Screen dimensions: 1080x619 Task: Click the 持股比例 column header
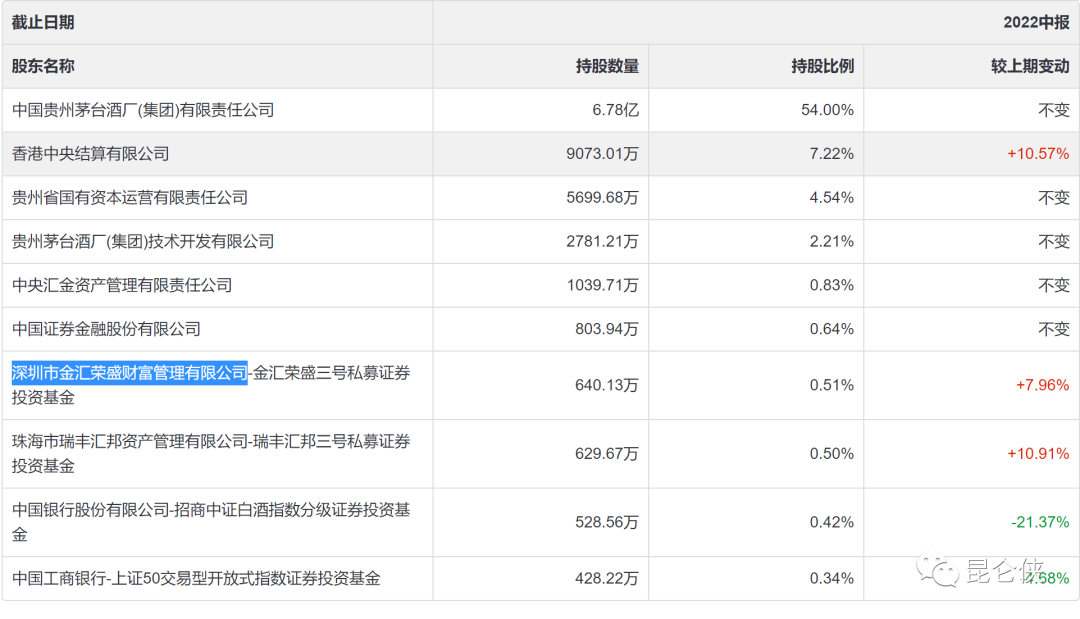[x=822, y=66]
